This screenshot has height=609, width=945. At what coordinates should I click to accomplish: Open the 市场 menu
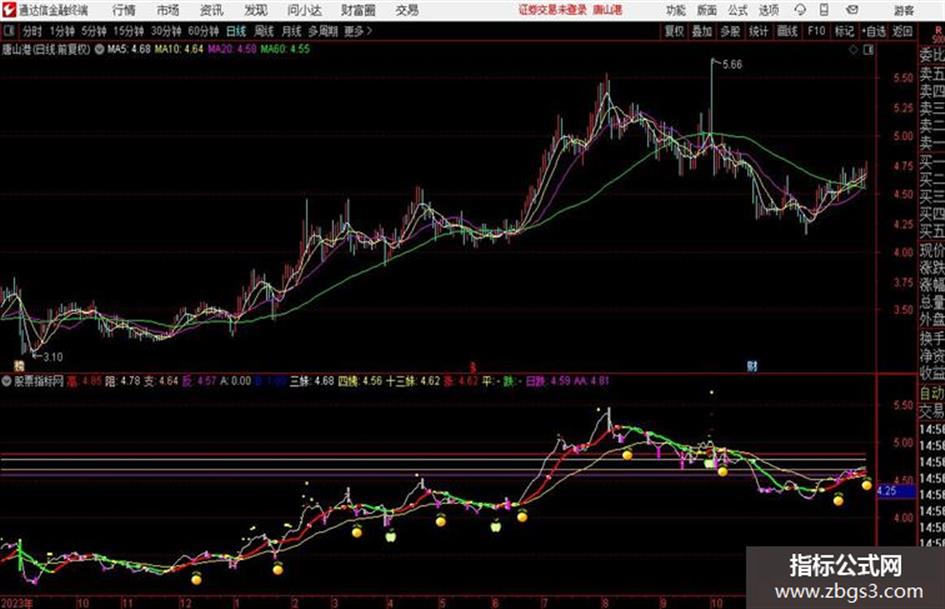click(x=168, y=10)
